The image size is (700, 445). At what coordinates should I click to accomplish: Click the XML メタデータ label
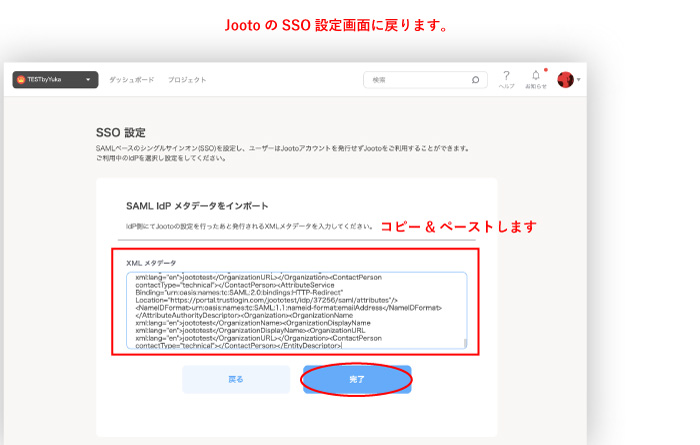click(151, 263)
